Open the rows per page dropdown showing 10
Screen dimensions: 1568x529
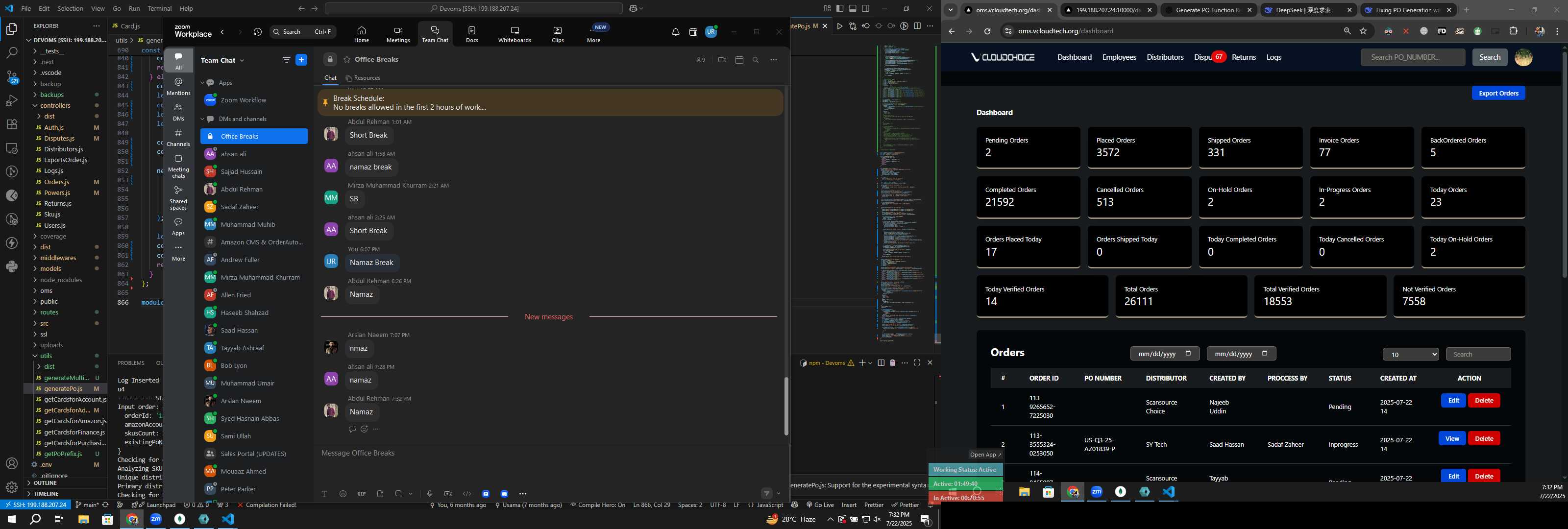click(1410, 354)
